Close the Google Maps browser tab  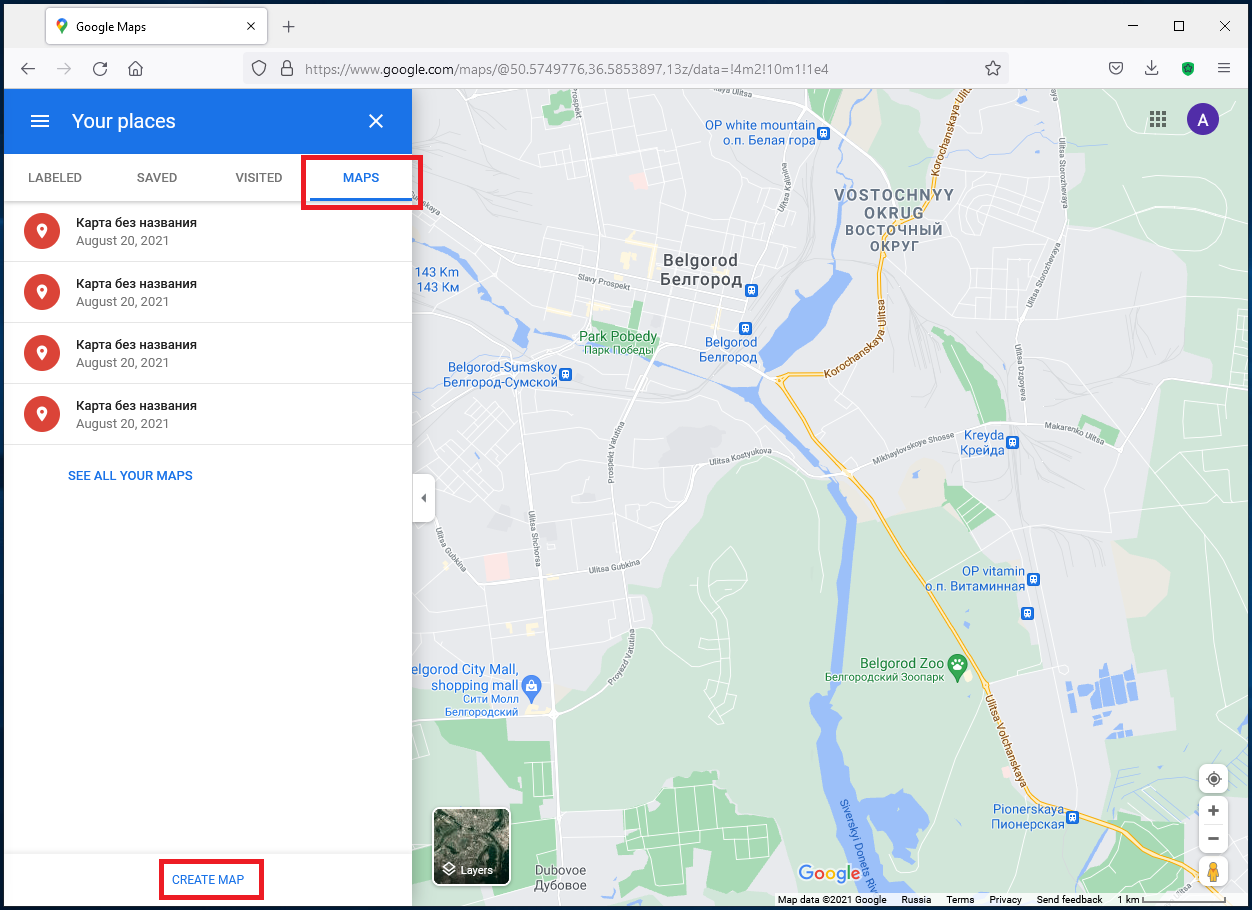tap(251, 26)
